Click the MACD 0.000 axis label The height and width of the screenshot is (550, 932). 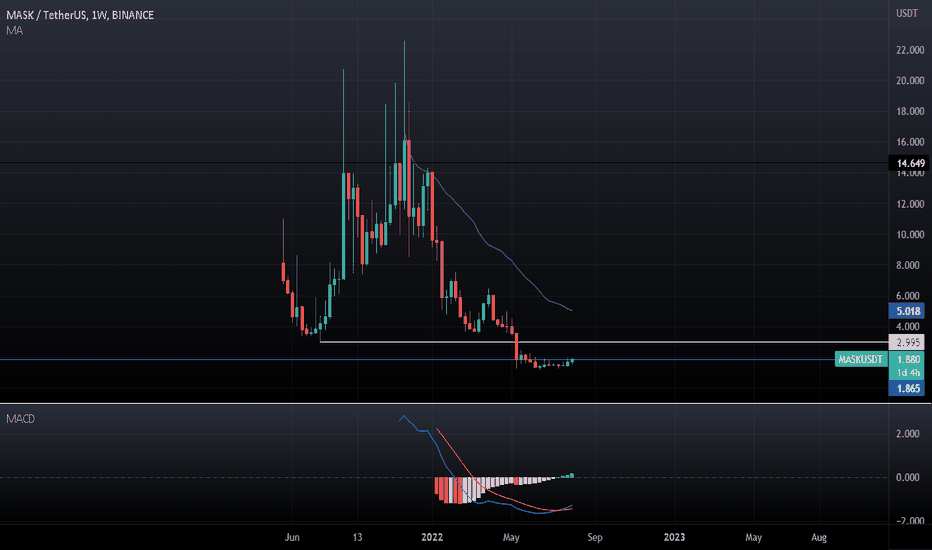(x=910, y=477)
